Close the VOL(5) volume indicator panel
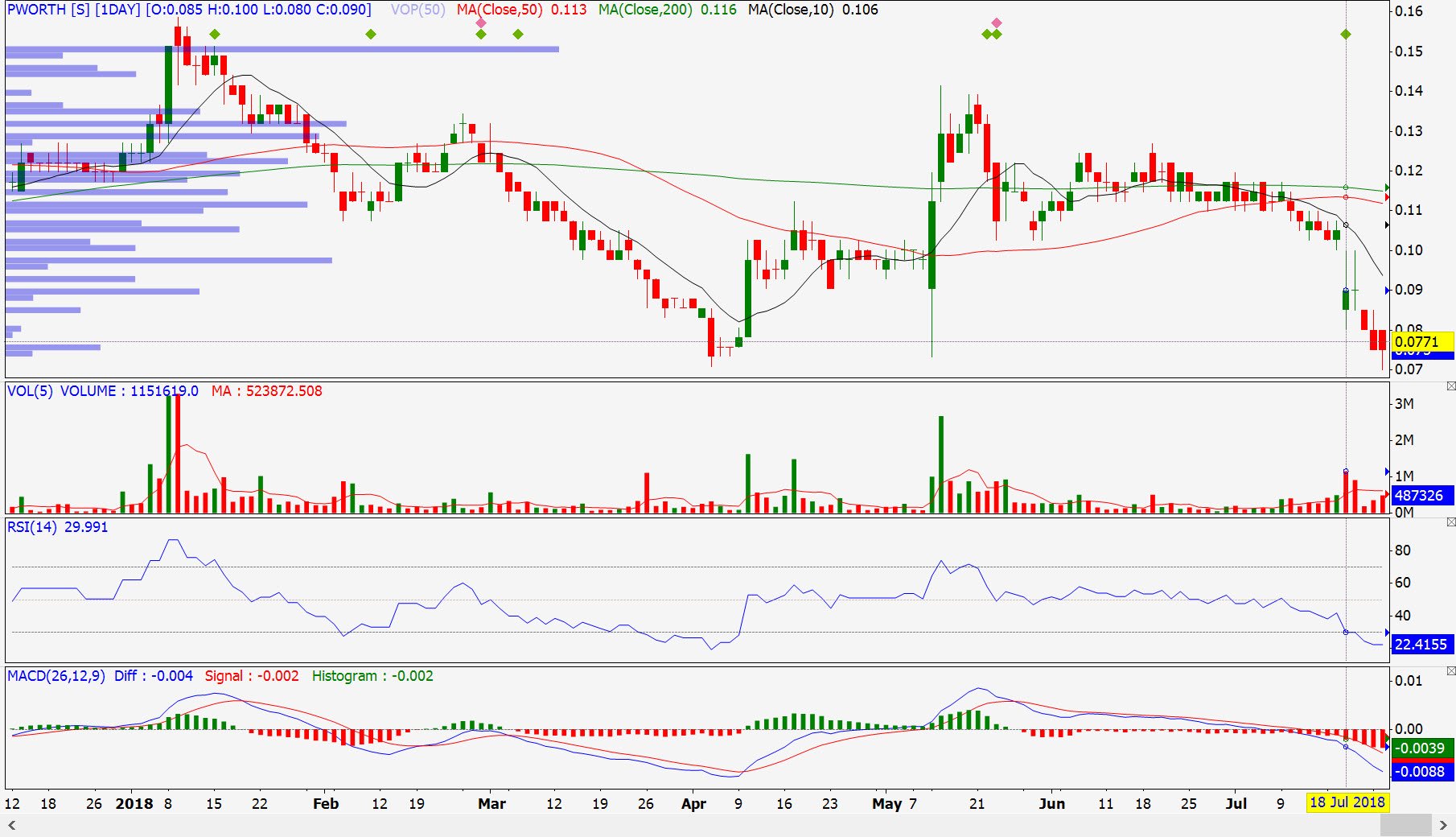Viewport: 1456px width, 837px height. click(x=1450, y=386)
